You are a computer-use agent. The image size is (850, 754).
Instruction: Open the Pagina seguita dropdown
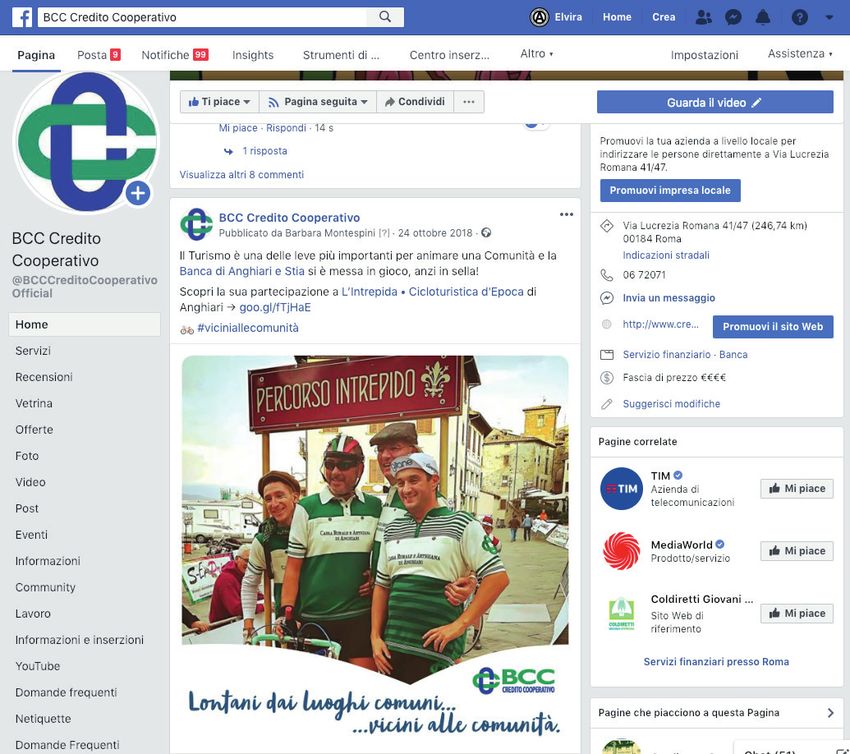[318, 102]
